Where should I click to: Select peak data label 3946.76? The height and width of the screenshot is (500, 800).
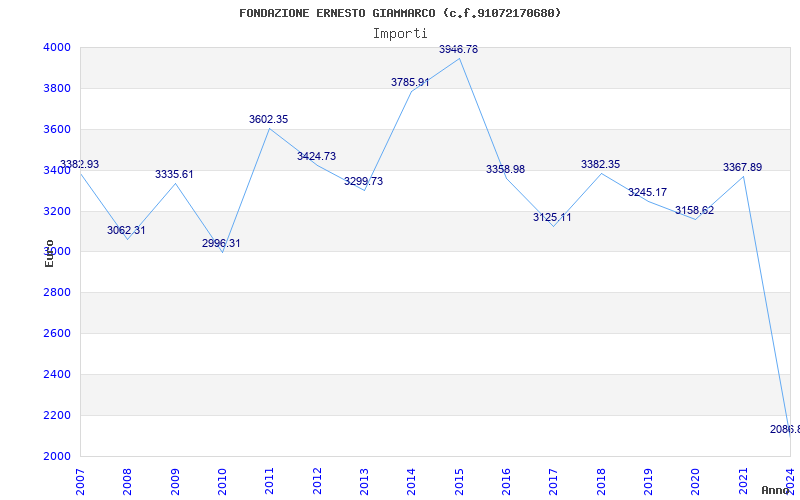(x=458, y=49)
